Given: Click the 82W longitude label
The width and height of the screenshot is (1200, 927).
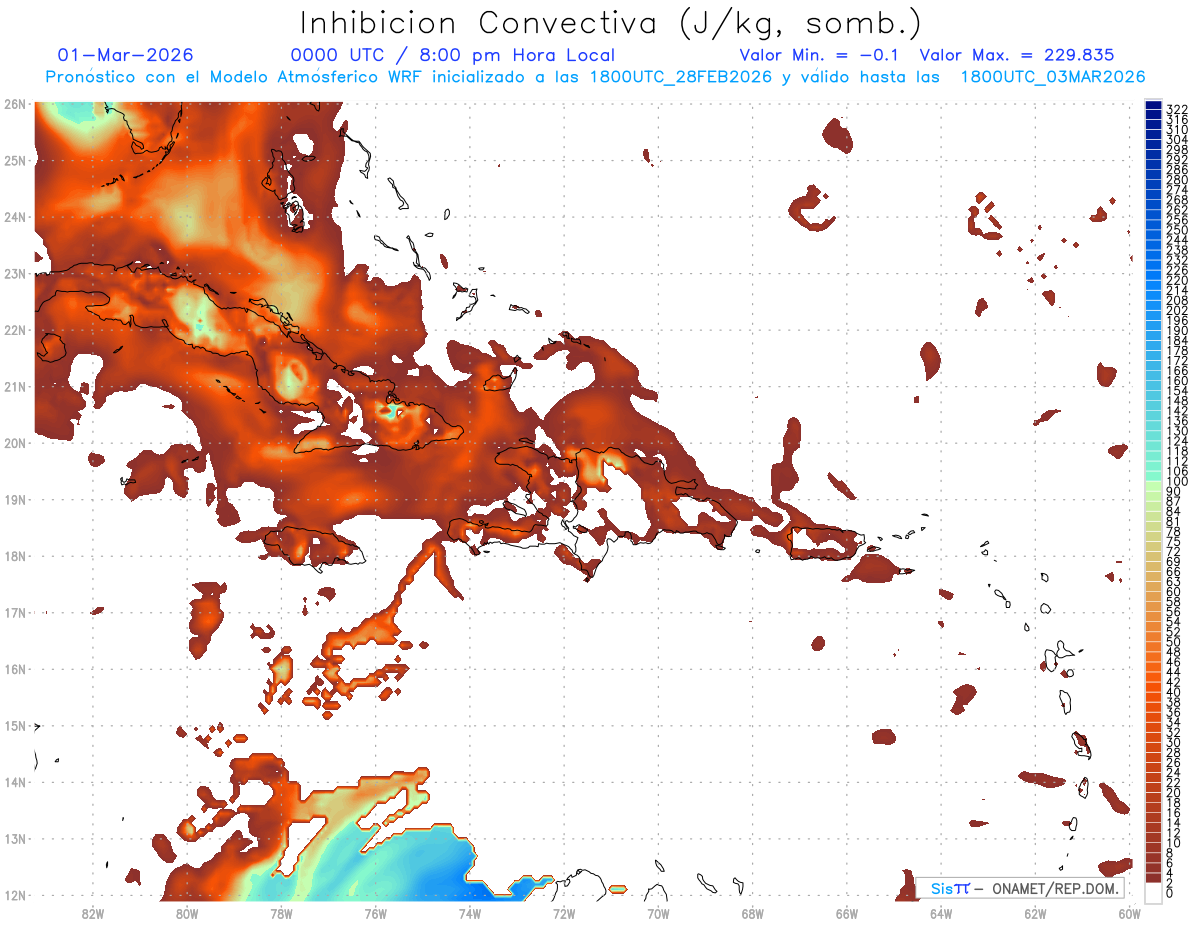Looking at the screenshot, I should coord(93,913).
